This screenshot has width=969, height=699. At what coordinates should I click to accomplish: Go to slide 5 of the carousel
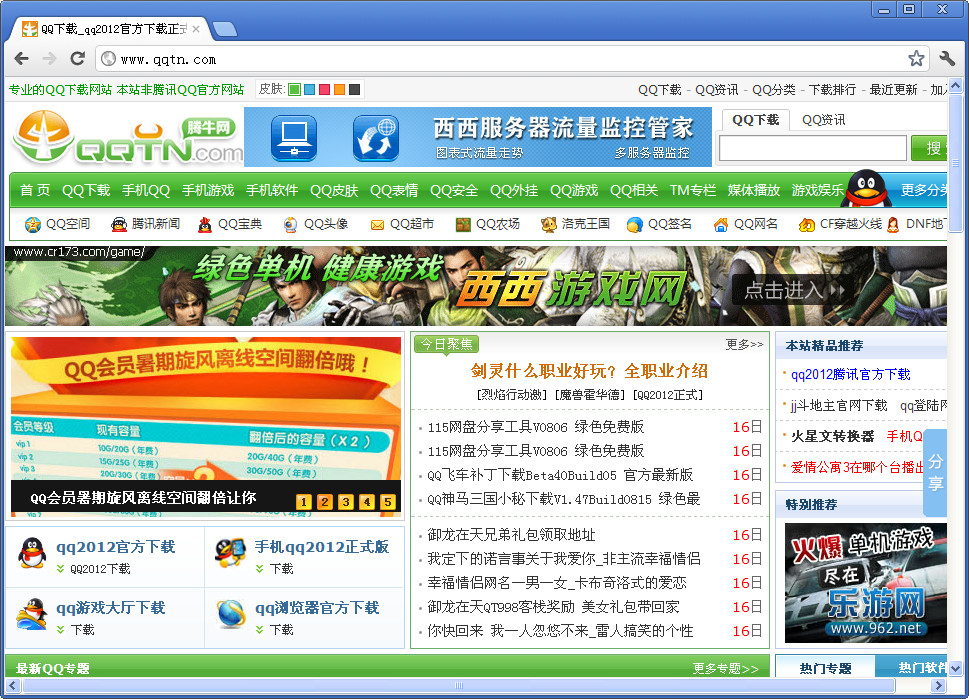[x=387, y=502]
